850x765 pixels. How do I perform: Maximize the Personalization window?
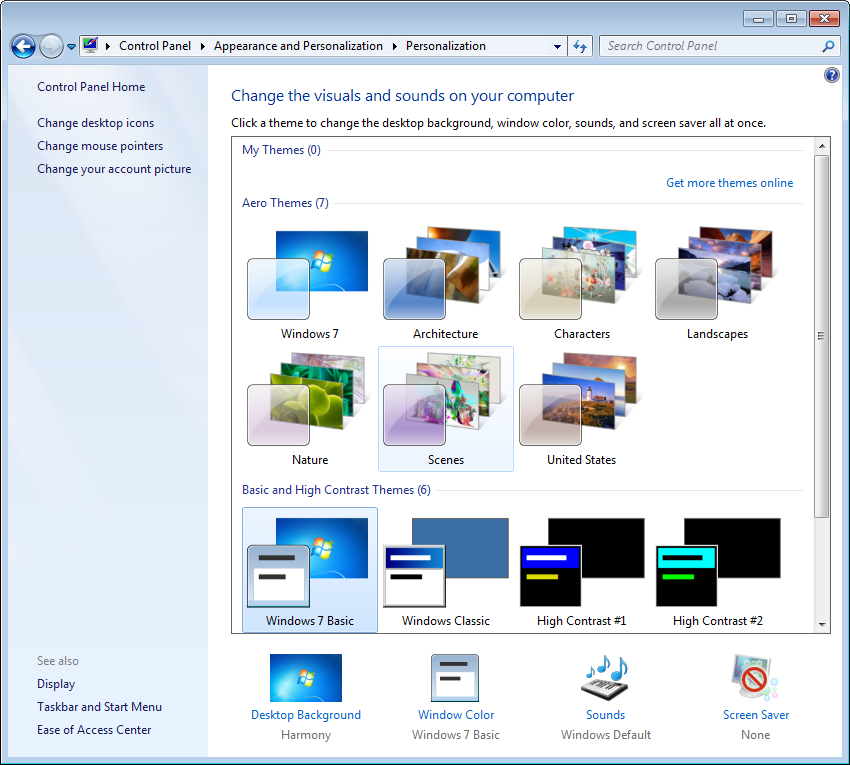coord(791,19)
